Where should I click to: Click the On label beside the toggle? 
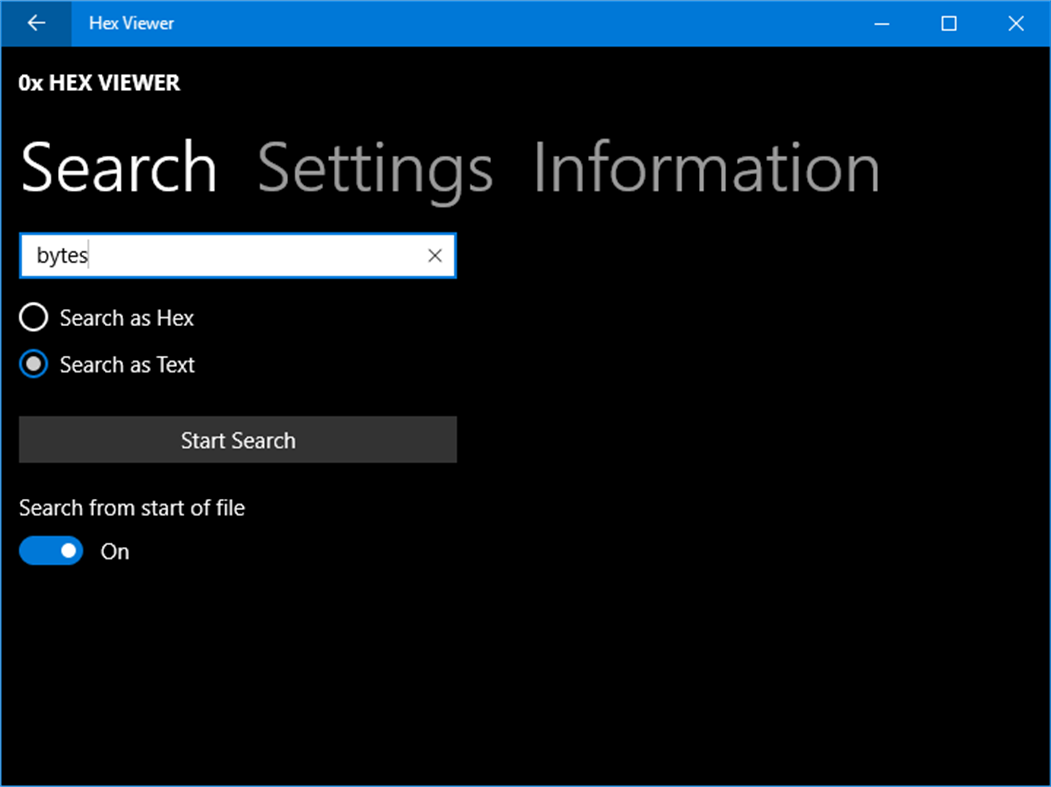pyautogui.click(x=114, y=551)
